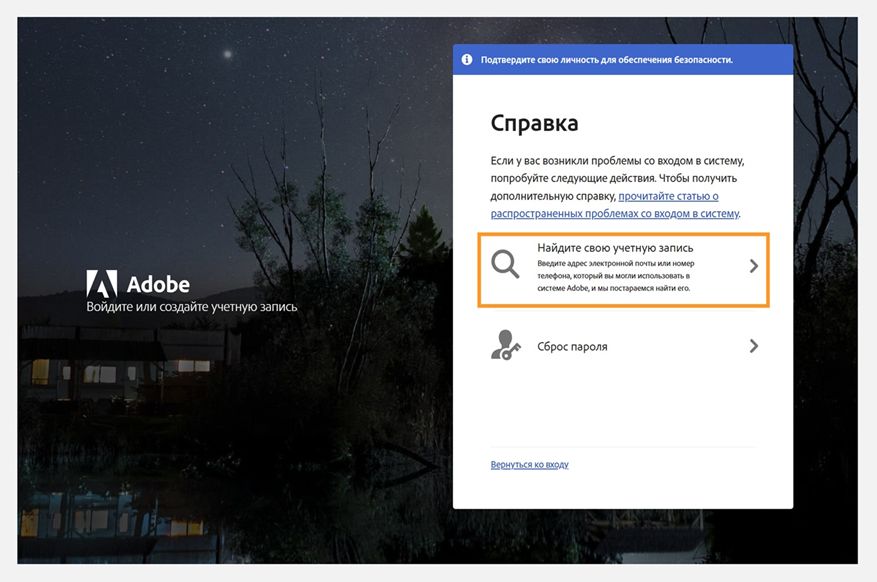Expand the chevron beside "Сброс пароля"
Viewport: 877px width, 582px height.
click(755, 346)
